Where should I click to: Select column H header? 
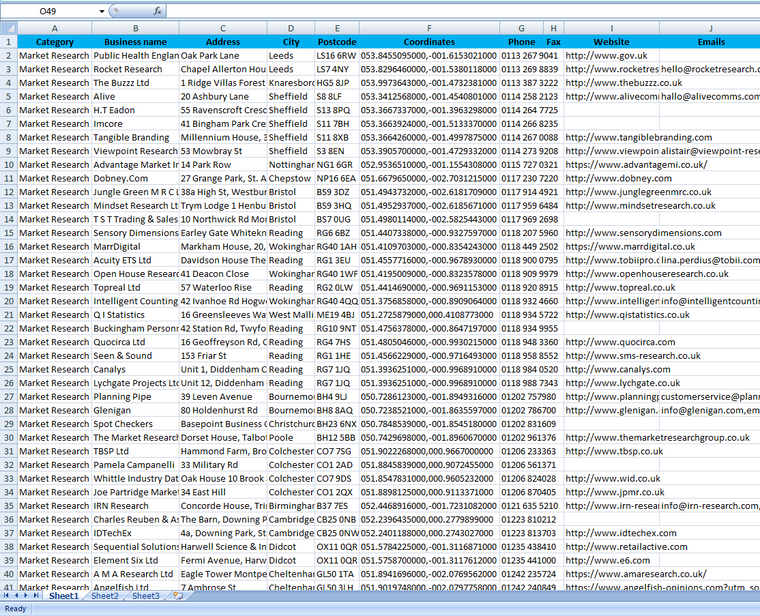554,28
